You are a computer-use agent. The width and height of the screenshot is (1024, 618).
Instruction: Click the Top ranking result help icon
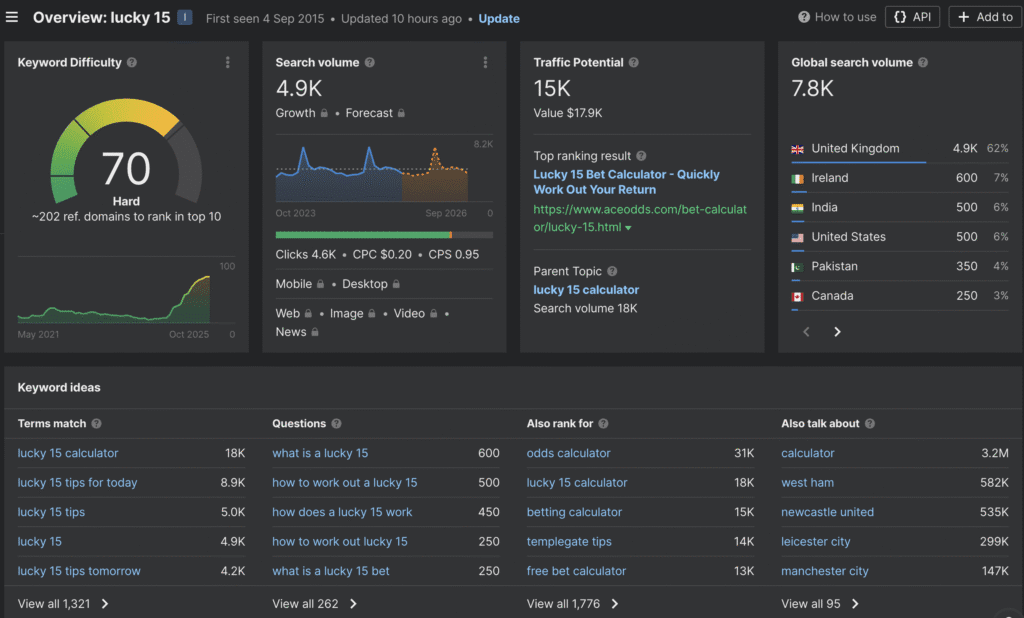click(x=641, y=156)
